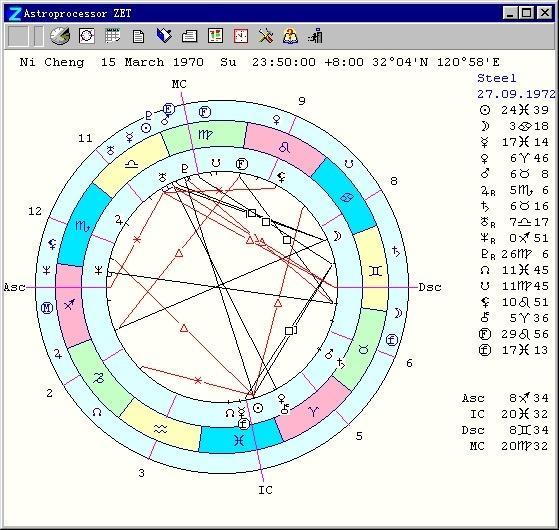Click the MC label above the chart
The height and width of the screenshot is (530, 559).
coord(179,84)
